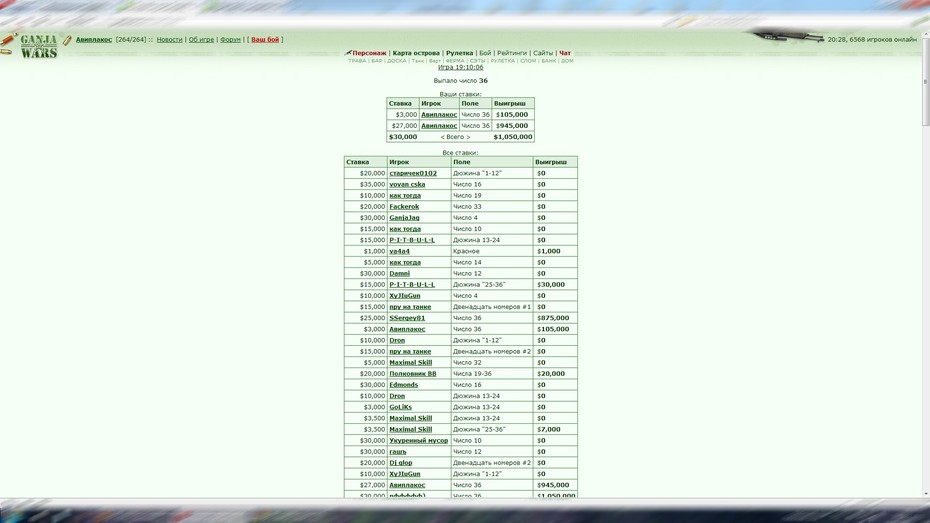This screenshot has width=930, height=523.
Task: Go to Танк quick link
Action: (x=418, y=61)
